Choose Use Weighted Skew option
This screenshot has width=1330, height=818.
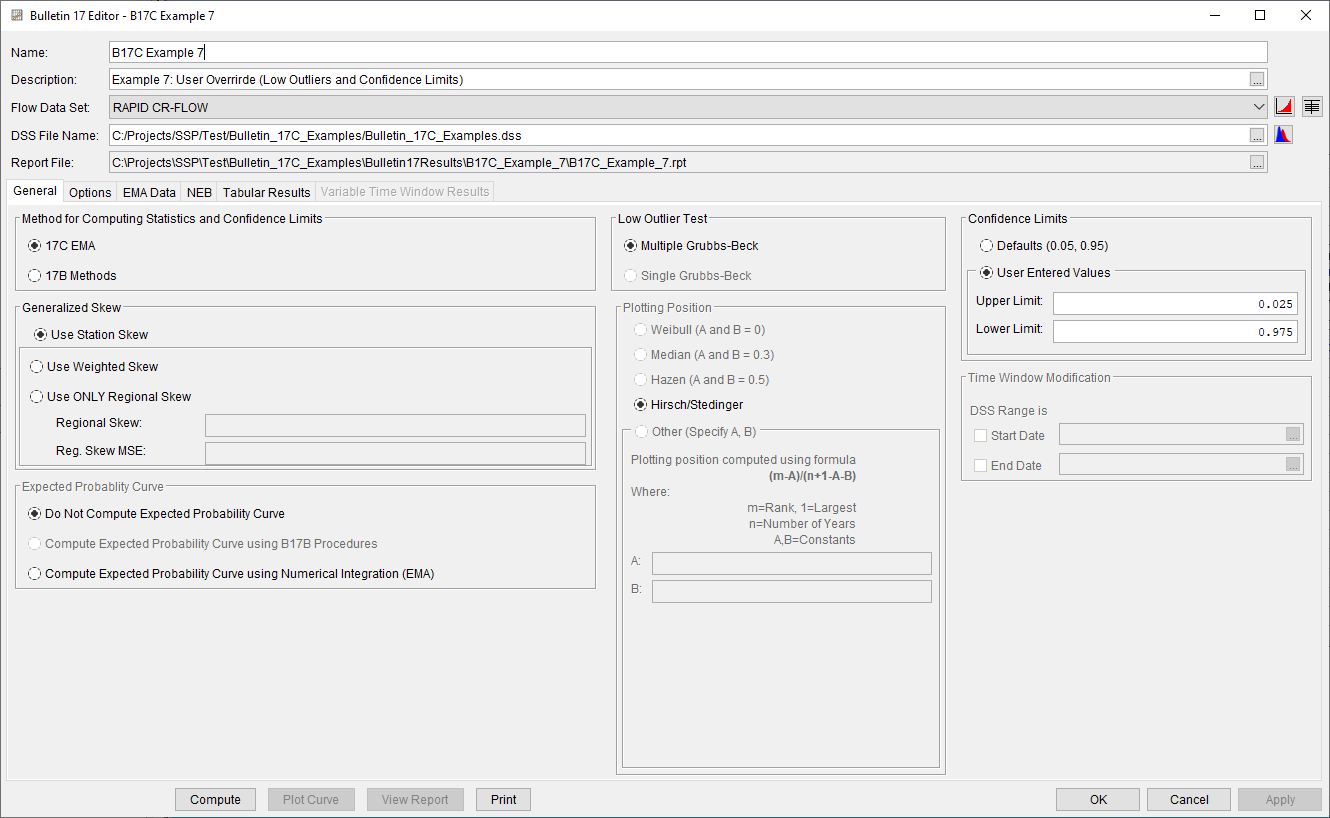pyautogui.click(x=37, y=366)
